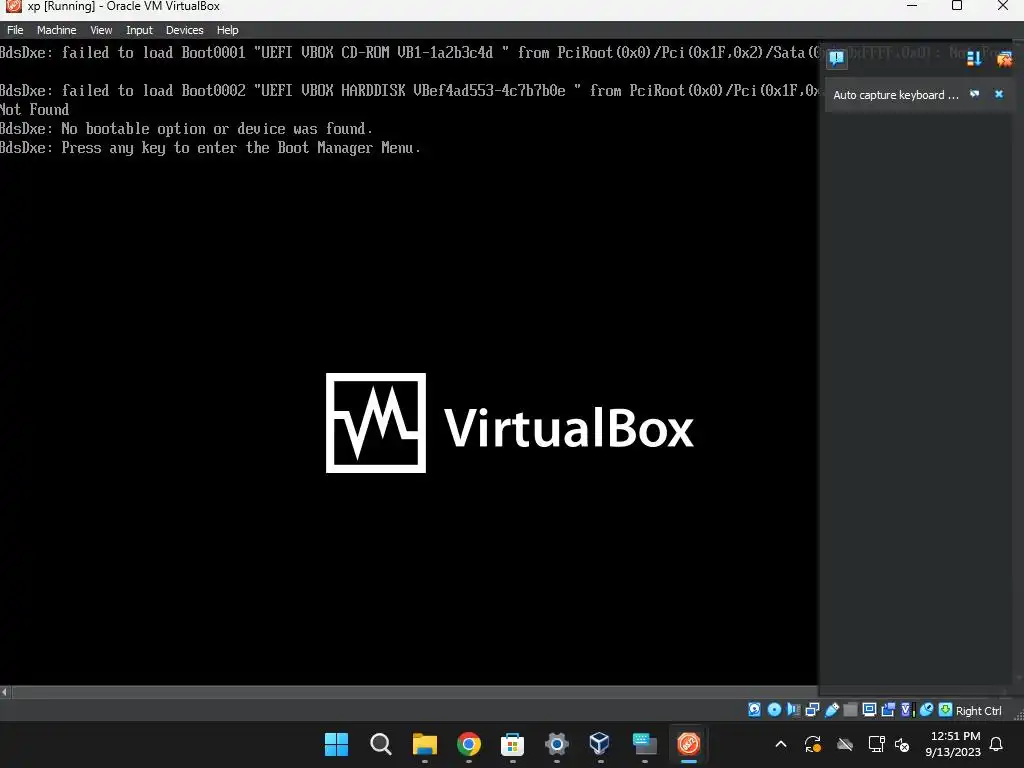Image resolution: width=1024 pixels, height=768 pixels.
Task: Click the running xp VM taskbar icon
Action: [688, 744]
